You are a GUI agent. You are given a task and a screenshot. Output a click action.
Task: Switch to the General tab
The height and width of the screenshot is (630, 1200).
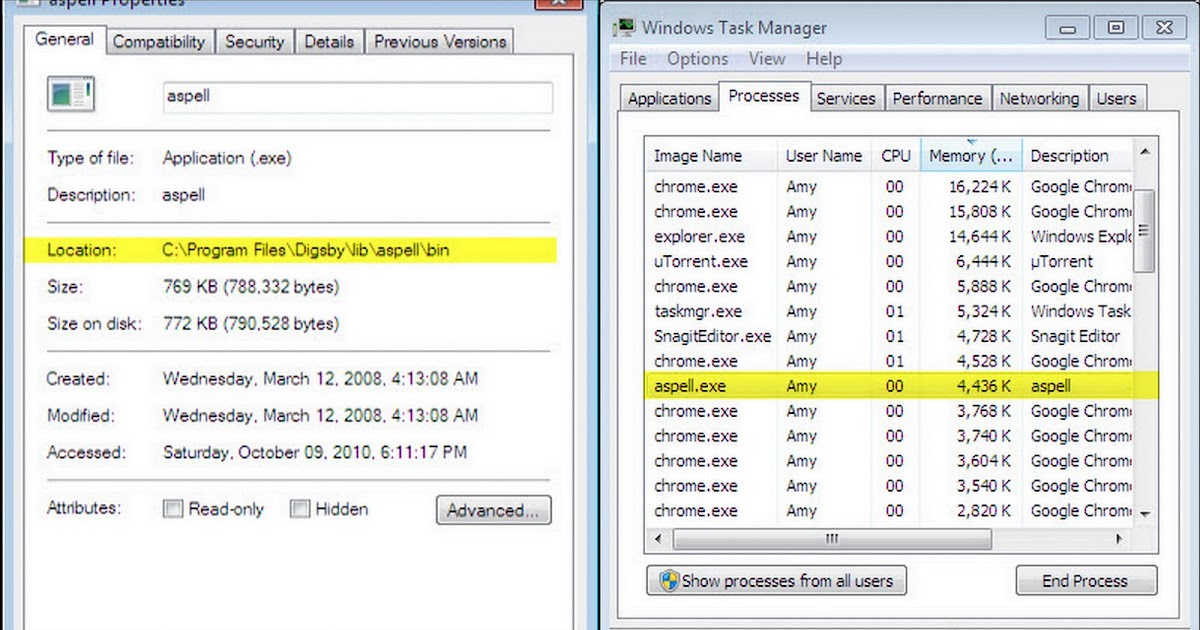(64, 39)
